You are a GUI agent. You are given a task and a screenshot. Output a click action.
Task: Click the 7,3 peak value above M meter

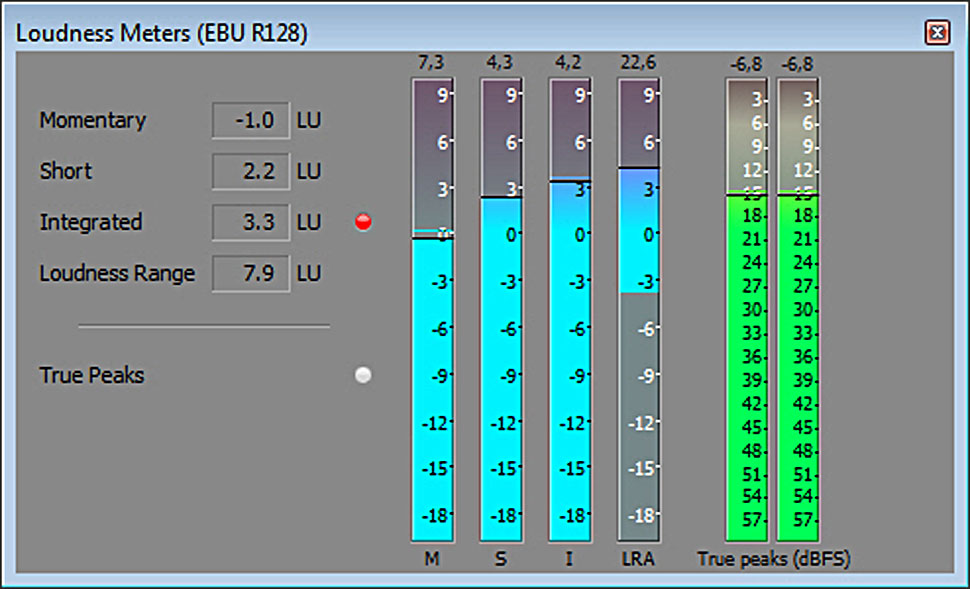tap(431, 64)
